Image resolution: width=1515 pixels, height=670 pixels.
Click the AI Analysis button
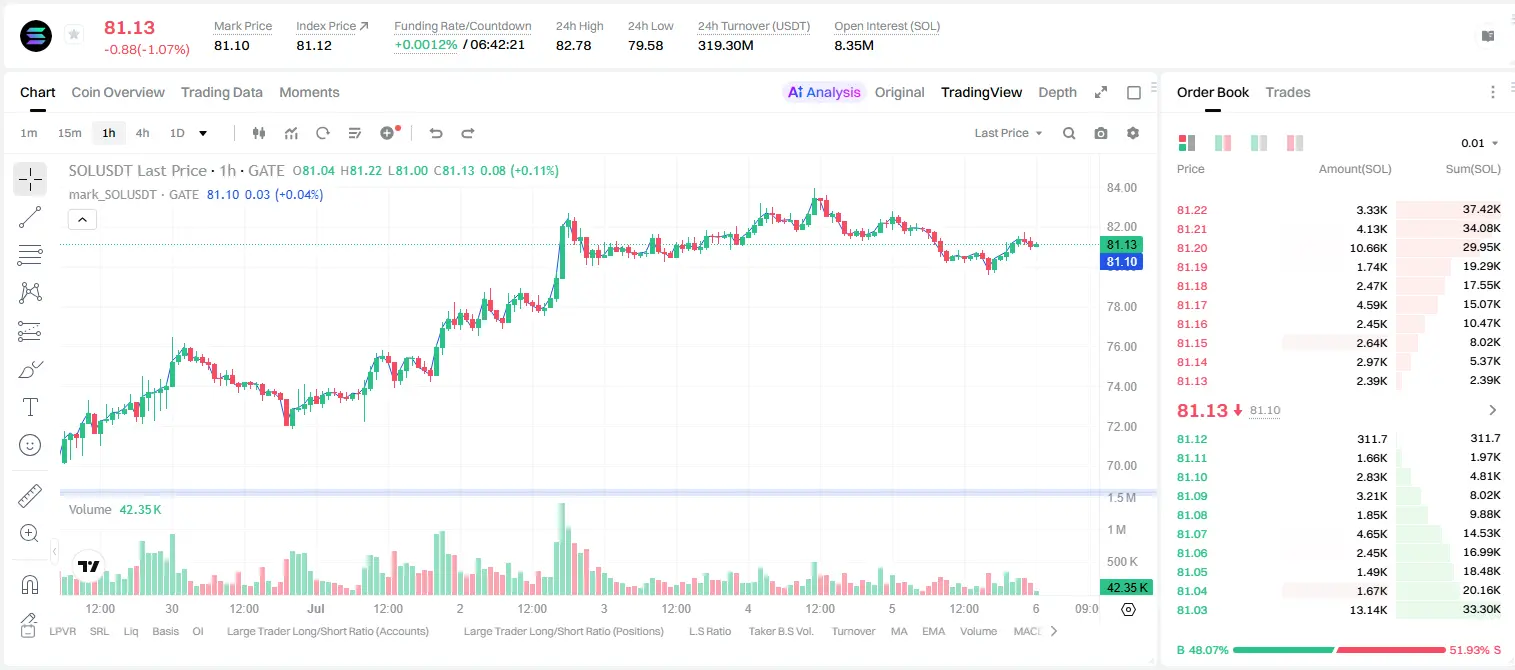[824, 92]
